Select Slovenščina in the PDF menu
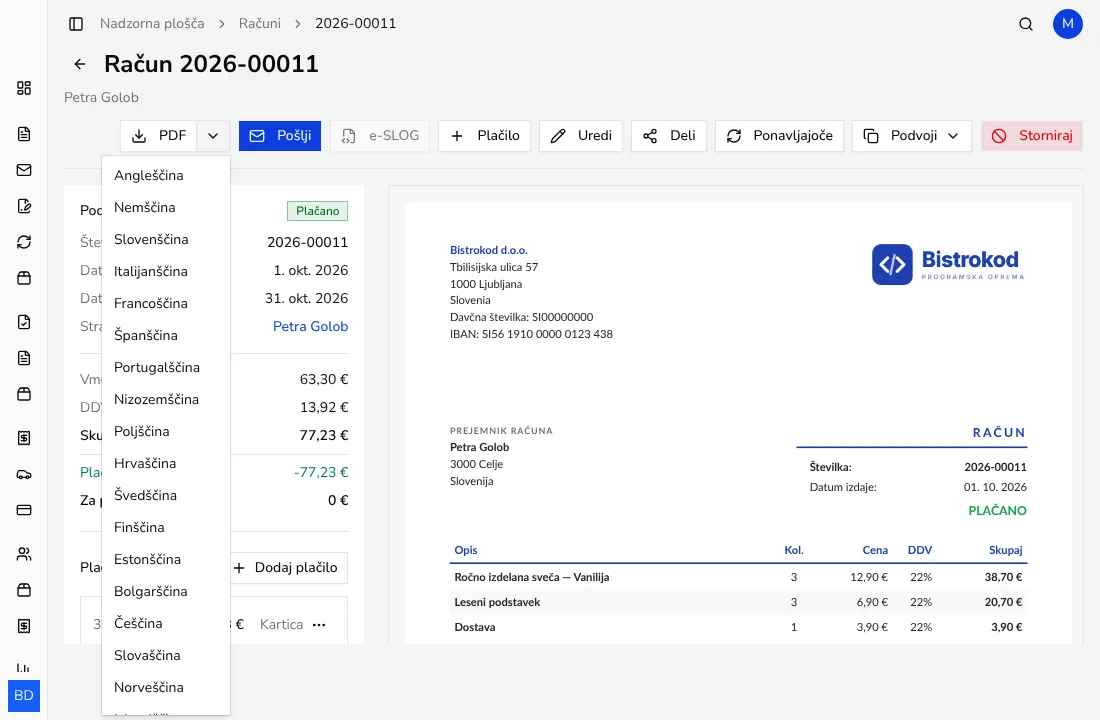 point(166,239)
